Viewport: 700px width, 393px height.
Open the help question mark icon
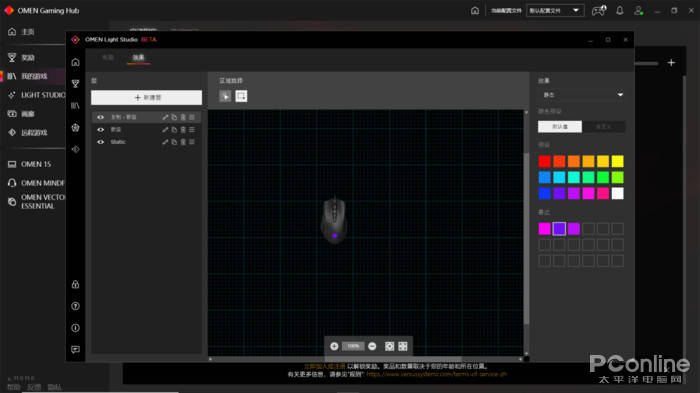tap(75, 306)
